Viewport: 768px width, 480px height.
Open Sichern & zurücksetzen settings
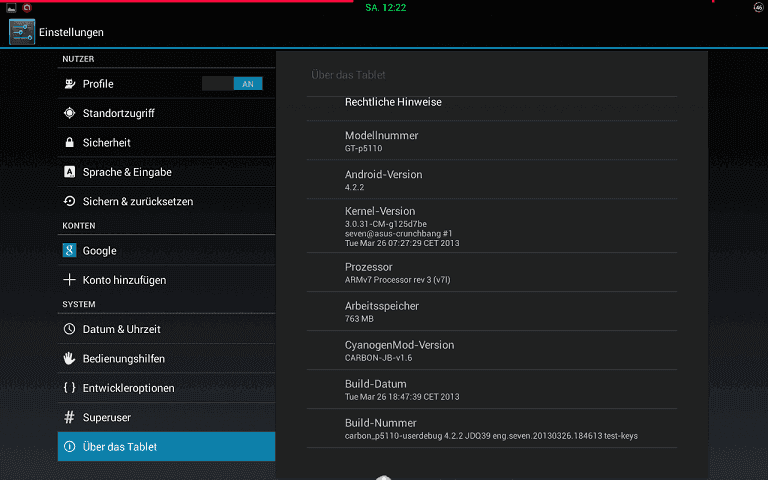[166, 201]
